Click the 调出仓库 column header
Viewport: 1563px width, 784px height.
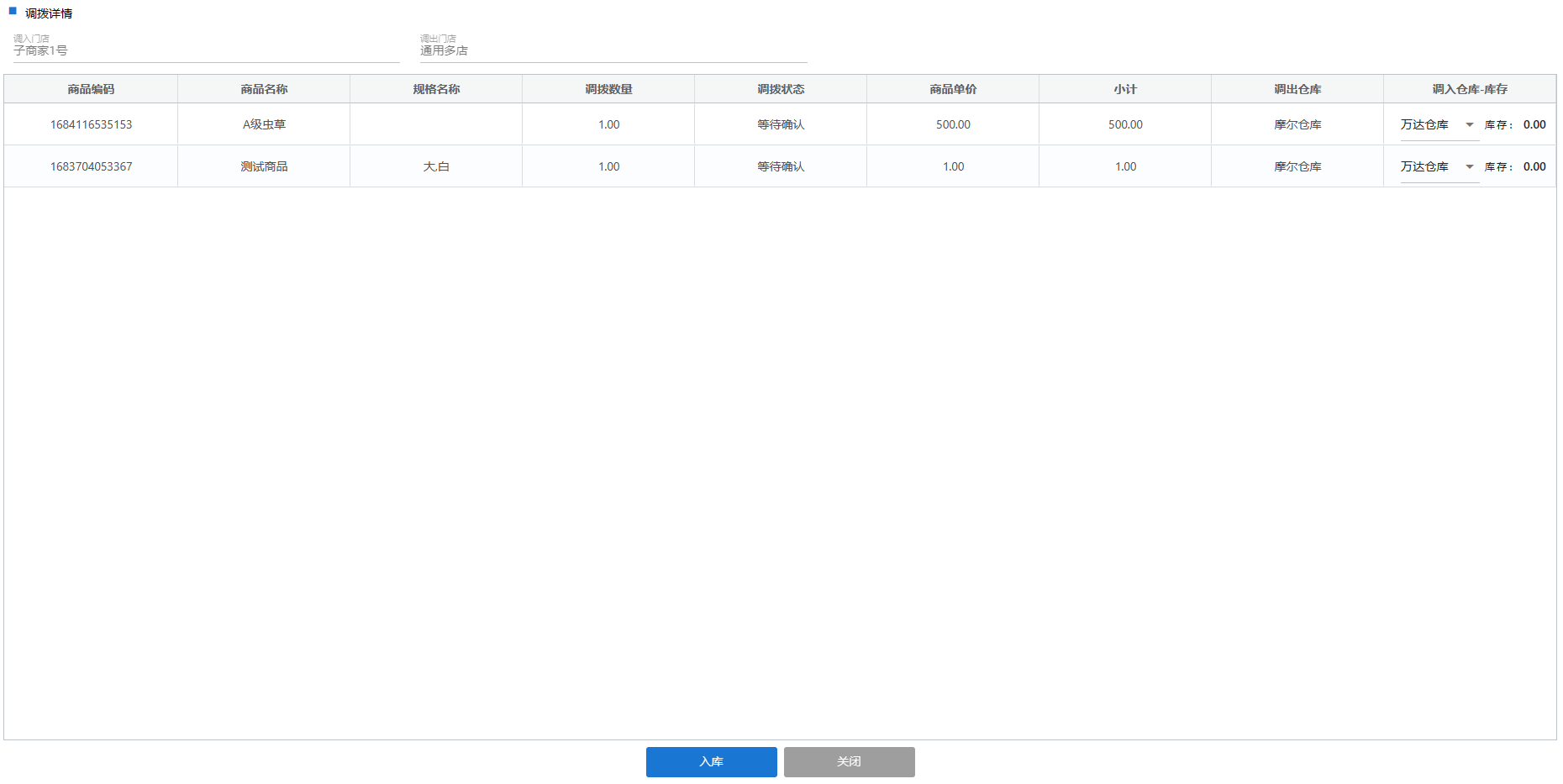coord(1297,89)
